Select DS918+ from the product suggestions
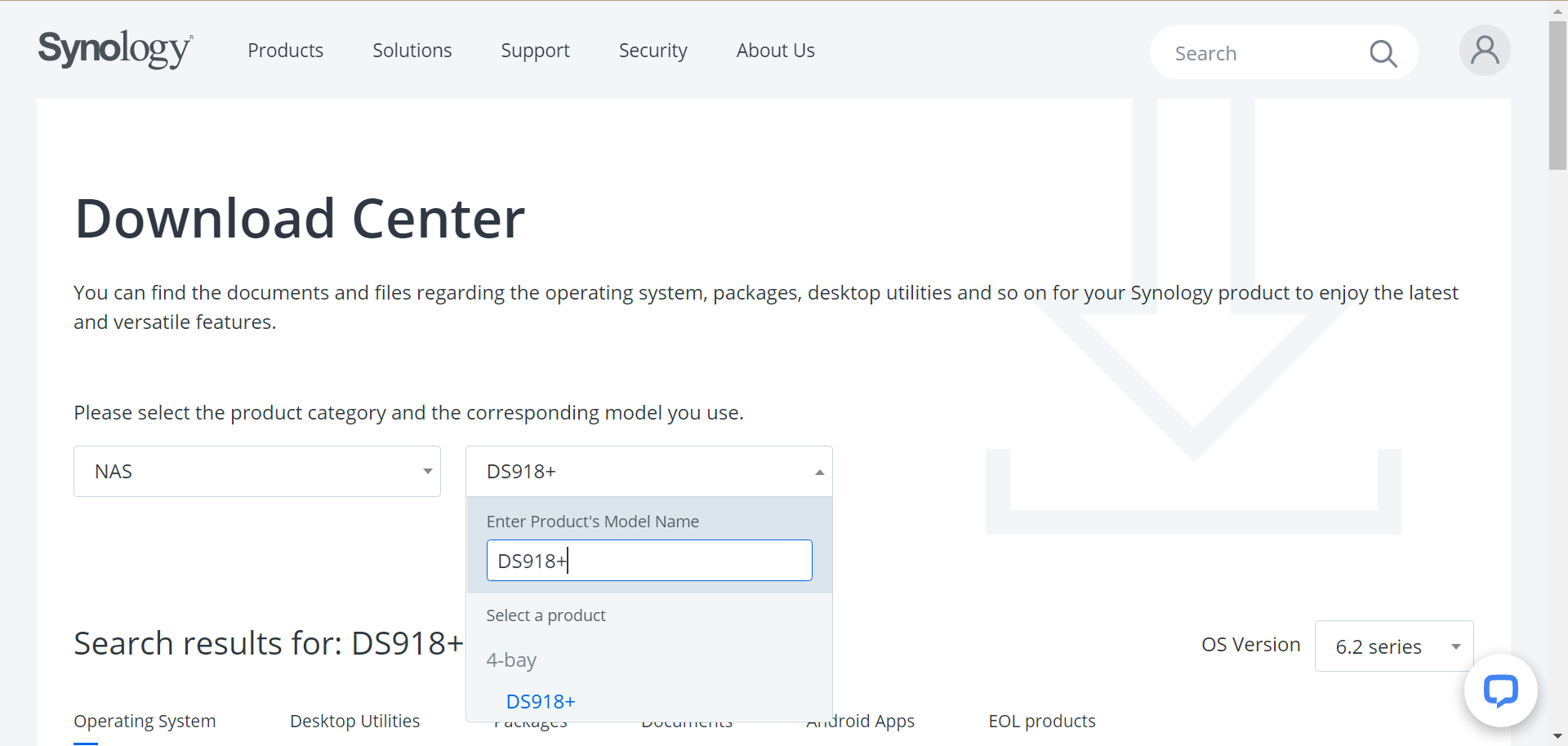Viewport: 1568px width, 746px height. (x=540, y=700)
